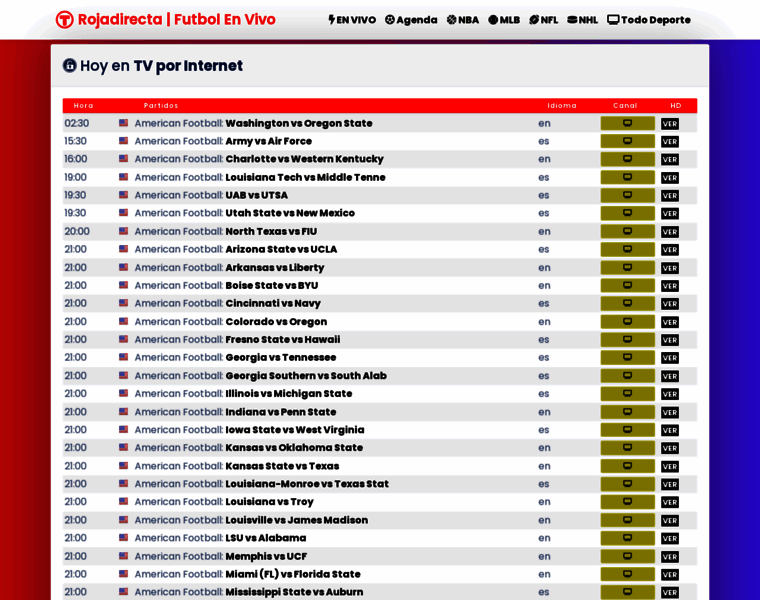This screenshot has height=600, width=760.
Task: Click the channel TV icon for Cincinnati vs Navy
Action: point(627,303)
